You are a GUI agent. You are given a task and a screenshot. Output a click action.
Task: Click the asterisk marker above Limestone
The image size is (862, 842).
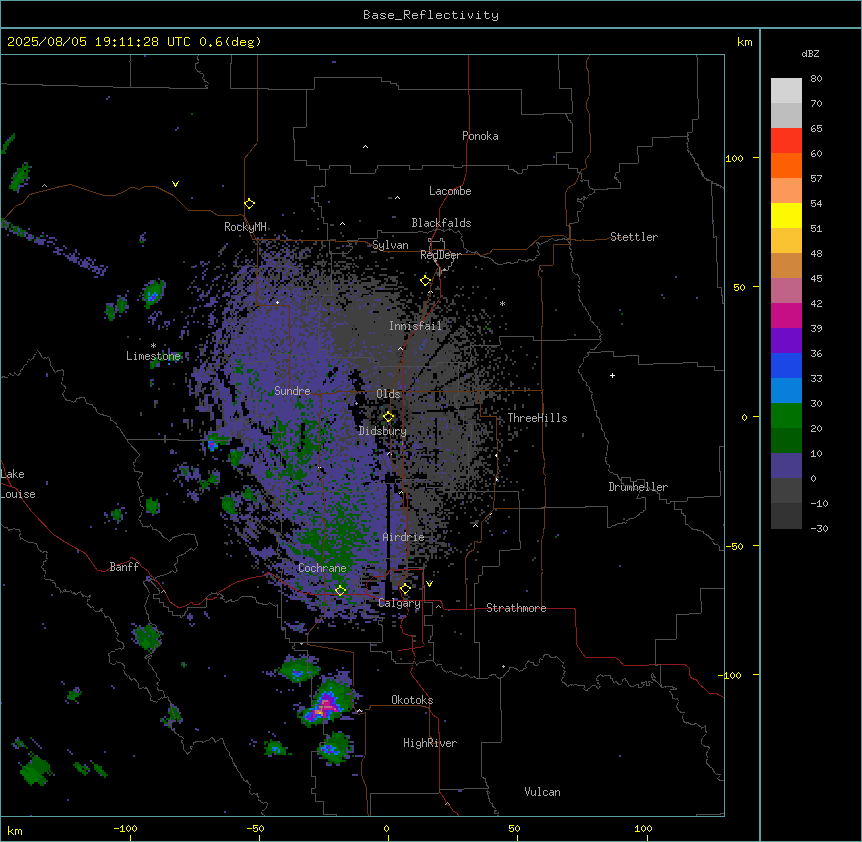pyautogui.click(x=153, y=346)
